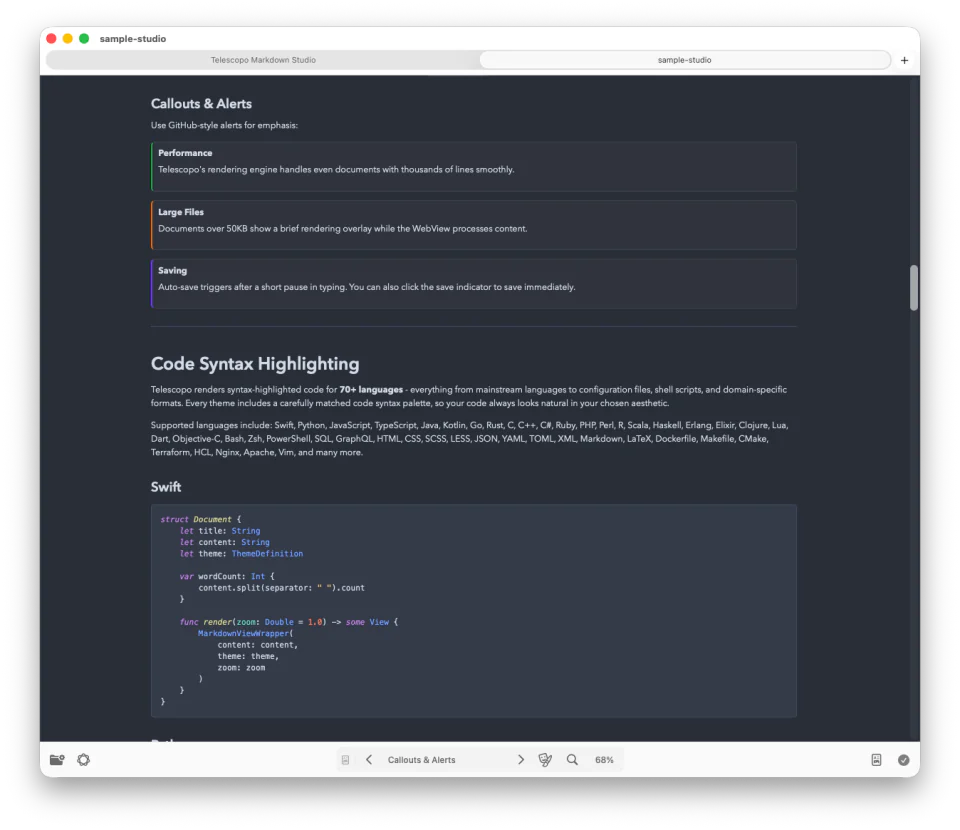Click 'Use GitHub-style alerts for emphasis' text
Screen dimensions: 960x830
(224, 125)
